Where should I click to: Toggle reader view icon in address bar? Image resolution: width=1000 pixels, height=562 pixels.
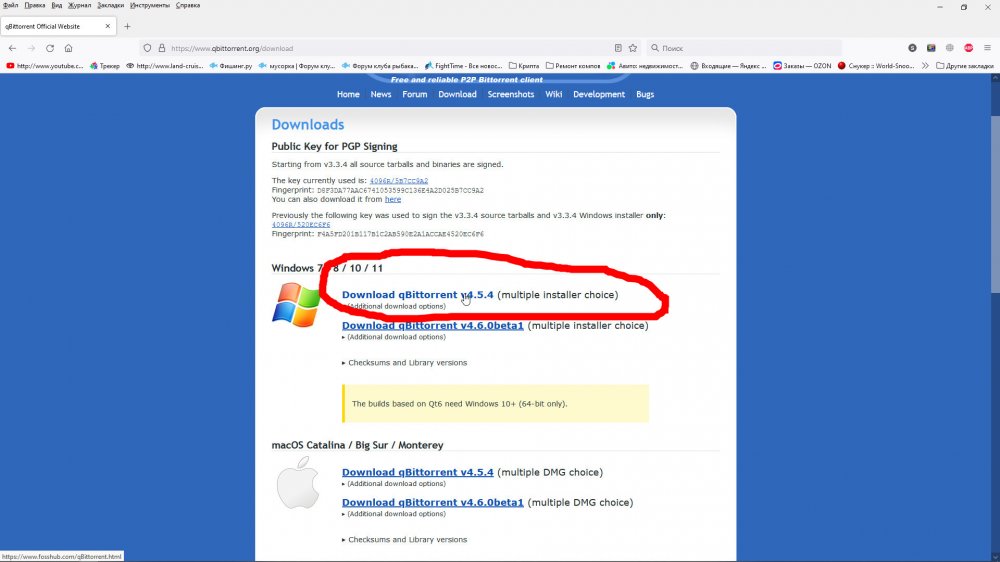617,48
